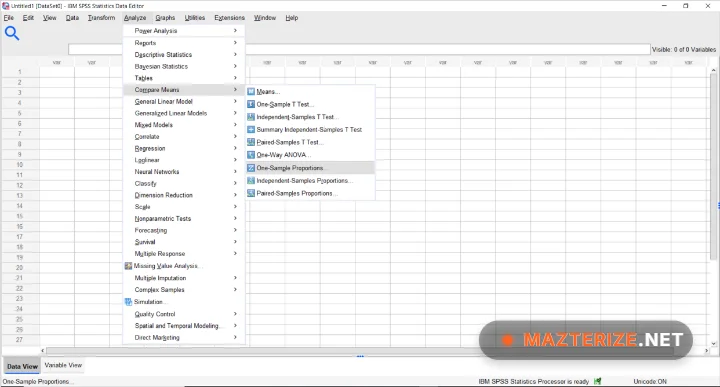The image size is (720, 387).
Task: Click the Missing Value Analysis icon
Action: pyautogui.click(x=128, y=266)
